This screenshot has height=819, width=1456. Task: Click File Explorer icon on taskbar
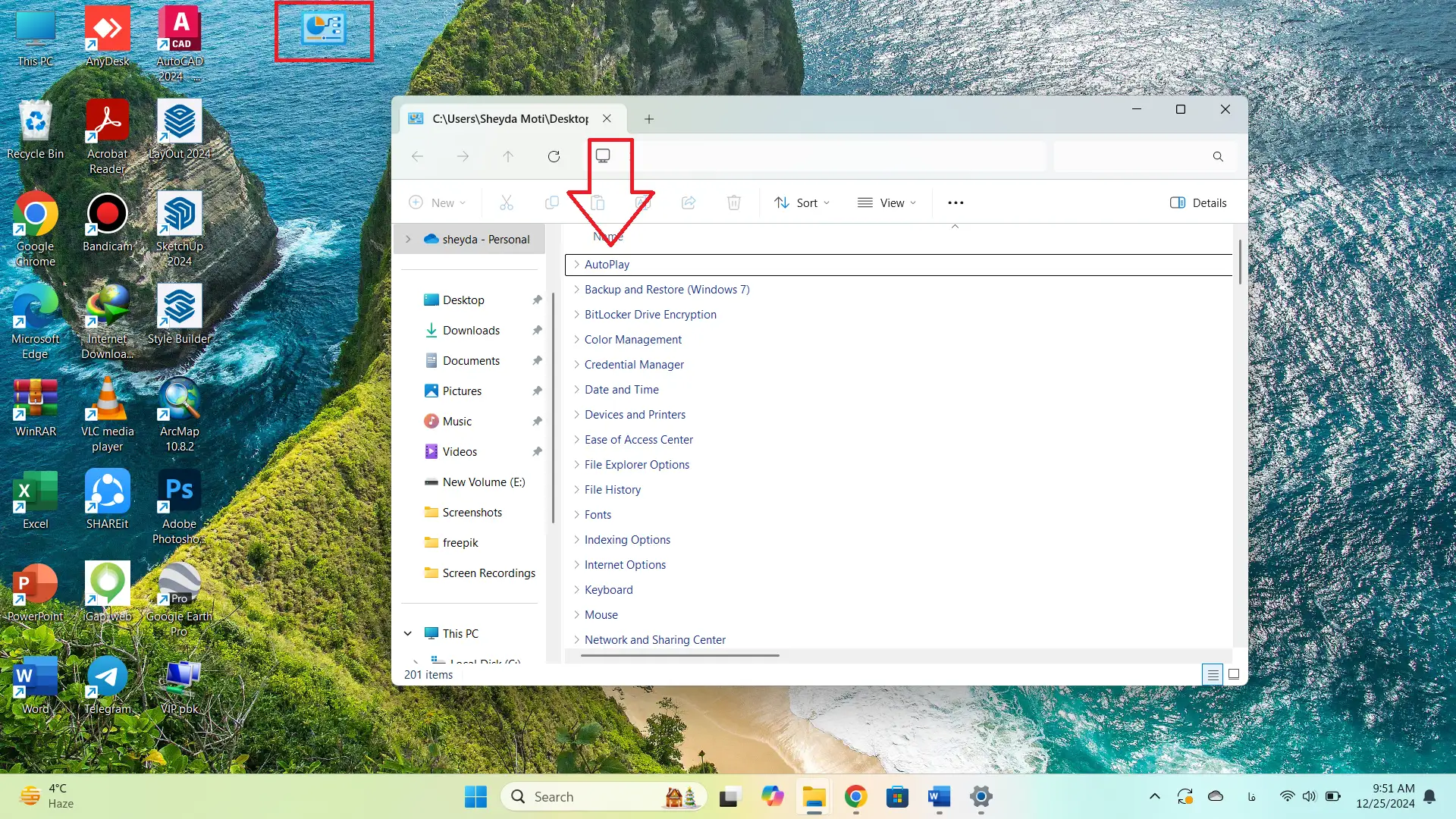(814, 797)
